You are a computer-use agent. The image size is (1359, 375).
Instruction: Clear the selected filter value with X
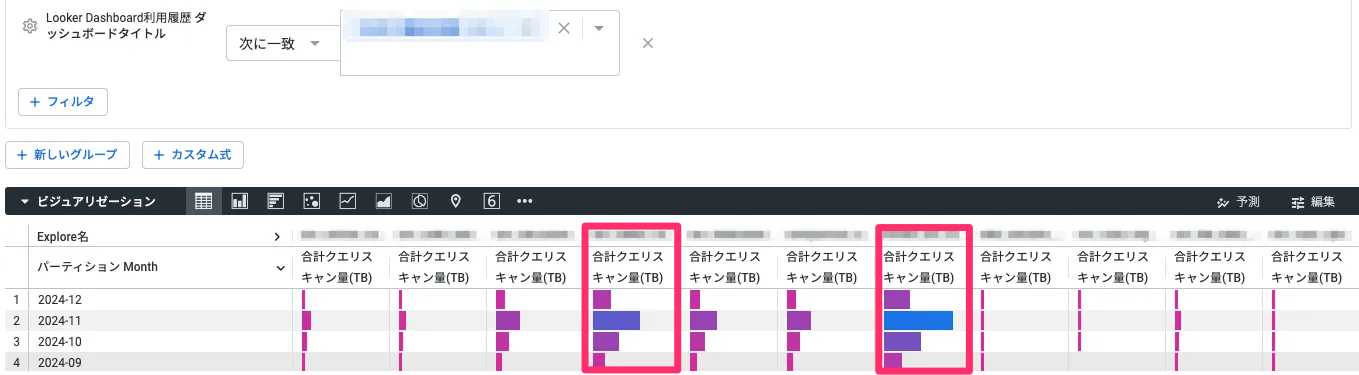[563, 28]
